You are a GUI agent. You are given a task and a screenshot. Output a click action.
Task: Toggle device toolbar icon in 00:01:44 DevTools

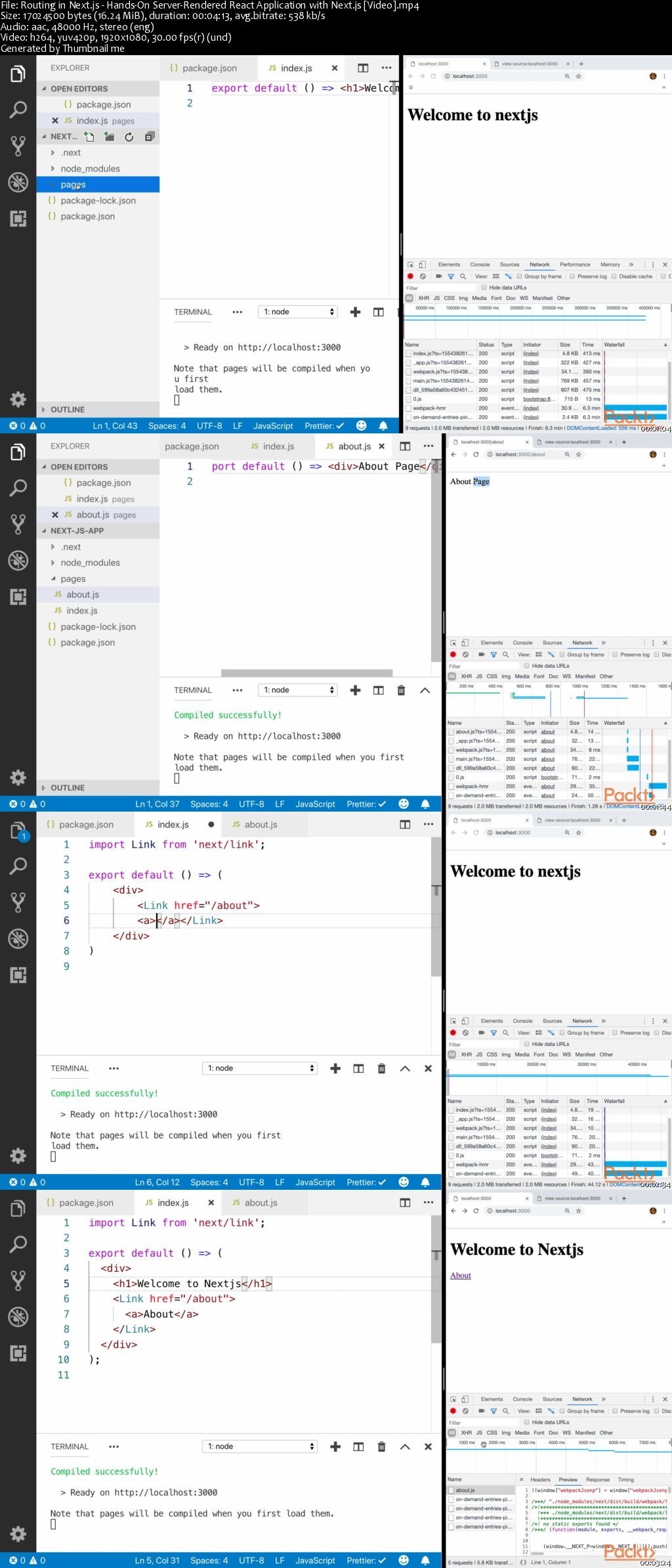465,643
